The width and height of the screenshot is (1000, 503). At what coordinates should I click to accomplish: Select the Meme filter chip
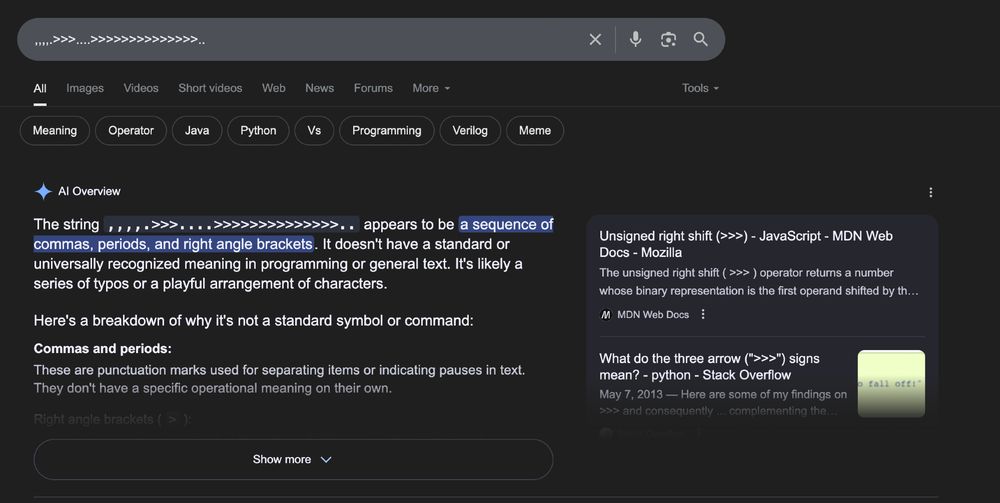(x=534, y=131)
